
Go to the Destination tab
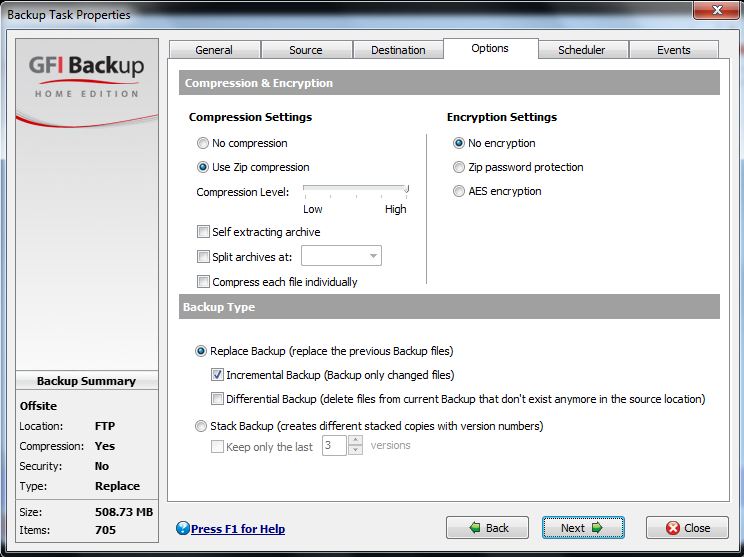[398, 50]
